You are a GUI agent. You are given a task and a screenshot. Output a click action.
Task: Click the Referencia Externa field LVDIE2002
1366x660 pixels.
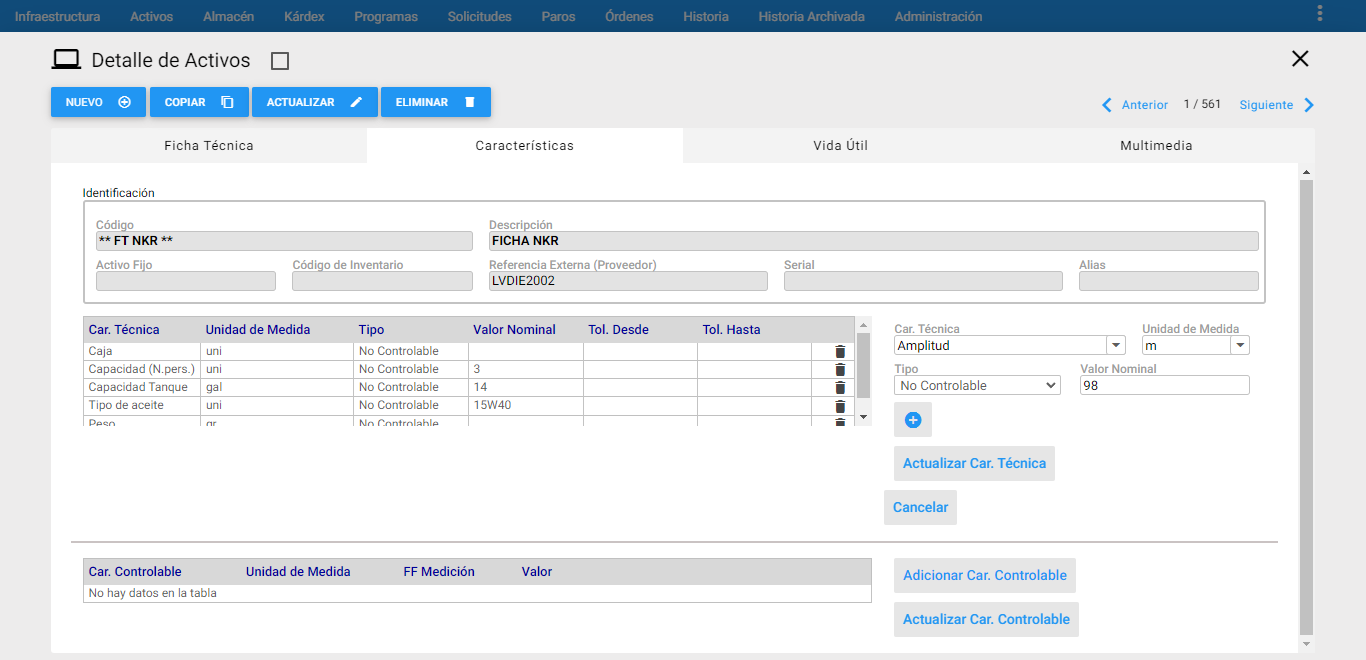[x=628, y=281]
